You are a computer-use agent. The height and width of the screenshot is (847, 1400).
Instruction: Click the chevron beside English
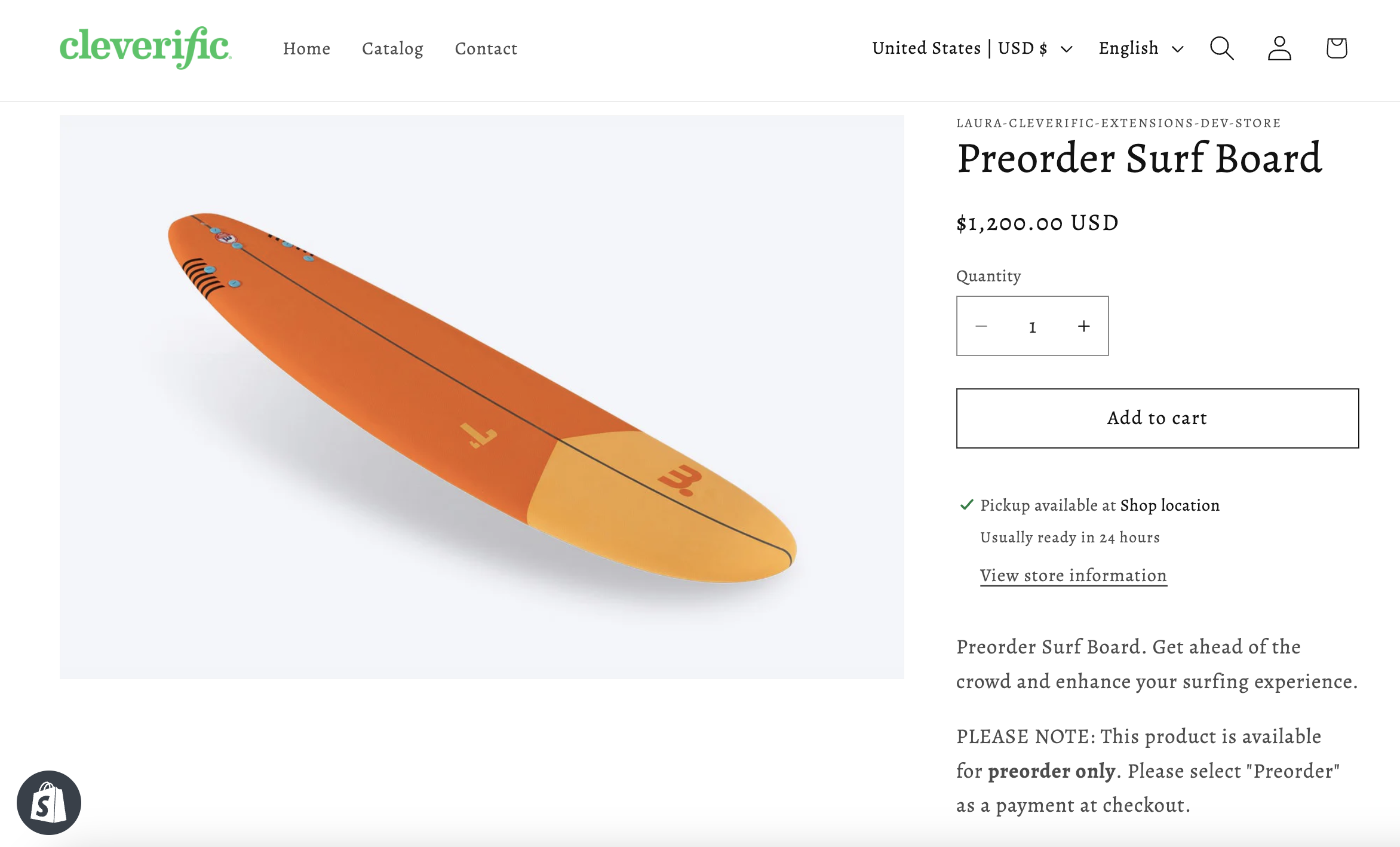[x=1177, y=49]
